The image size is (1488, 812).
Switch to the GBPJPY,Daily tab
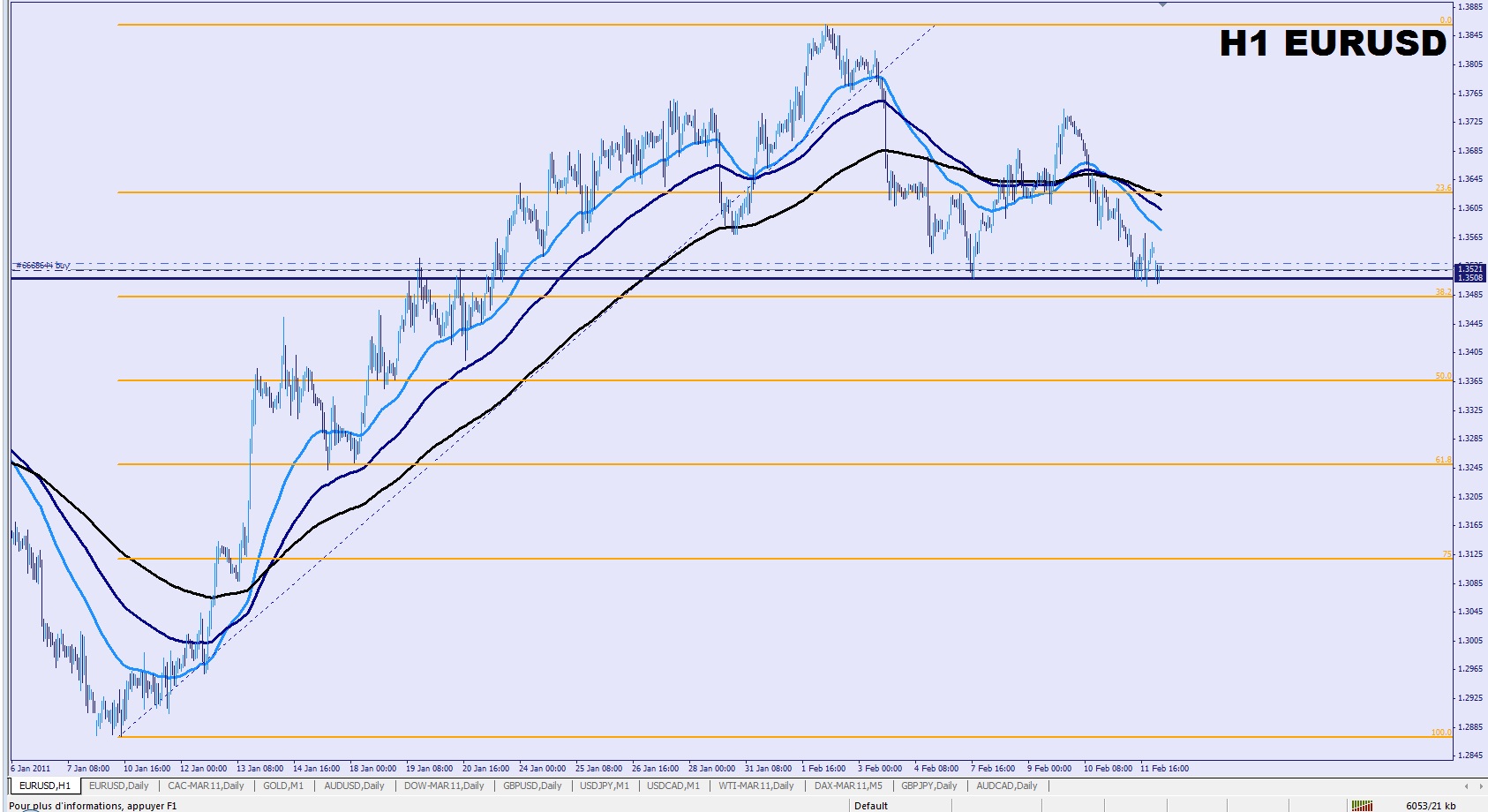point(928,786)
